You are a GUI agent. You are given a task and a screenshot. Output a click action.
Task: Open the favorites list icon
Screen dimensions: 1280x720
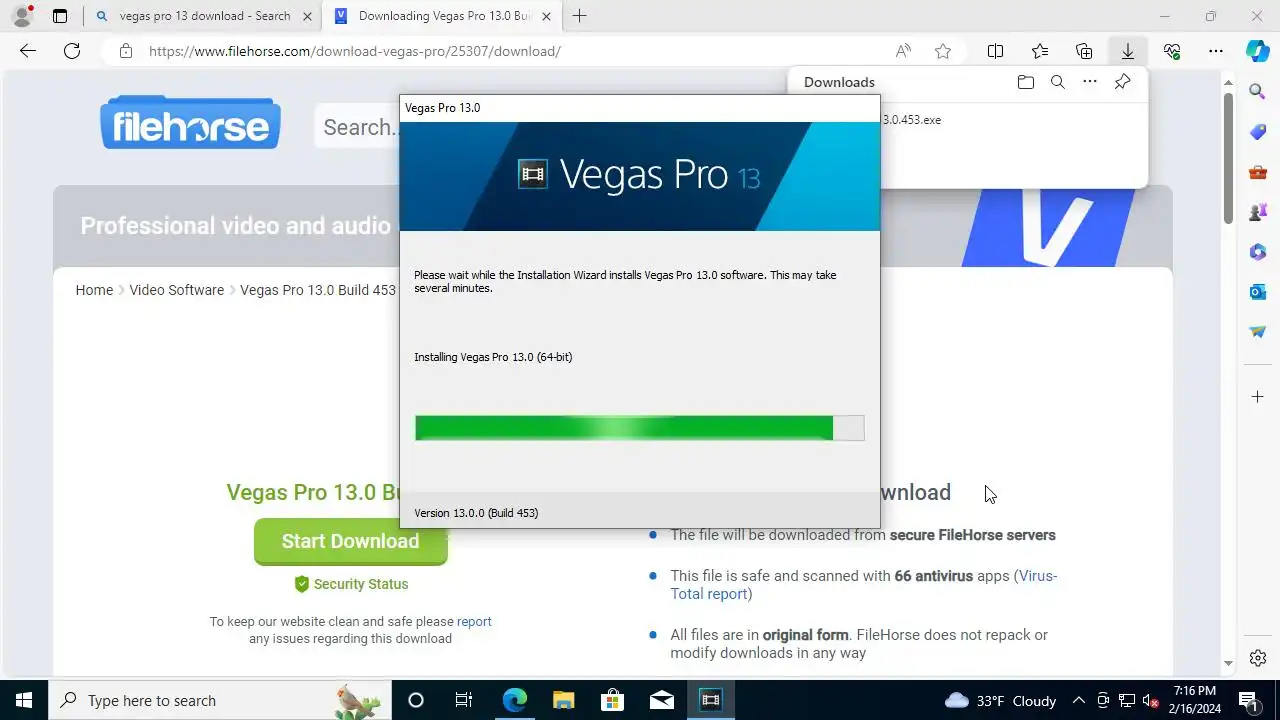pyautogui.click(x=1040, y=51)
